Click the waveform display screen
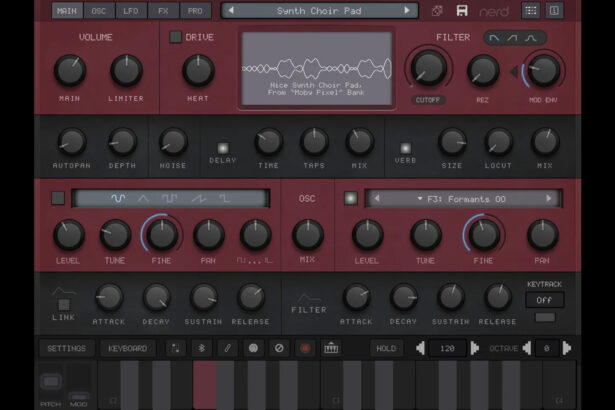 coord(317,69)
